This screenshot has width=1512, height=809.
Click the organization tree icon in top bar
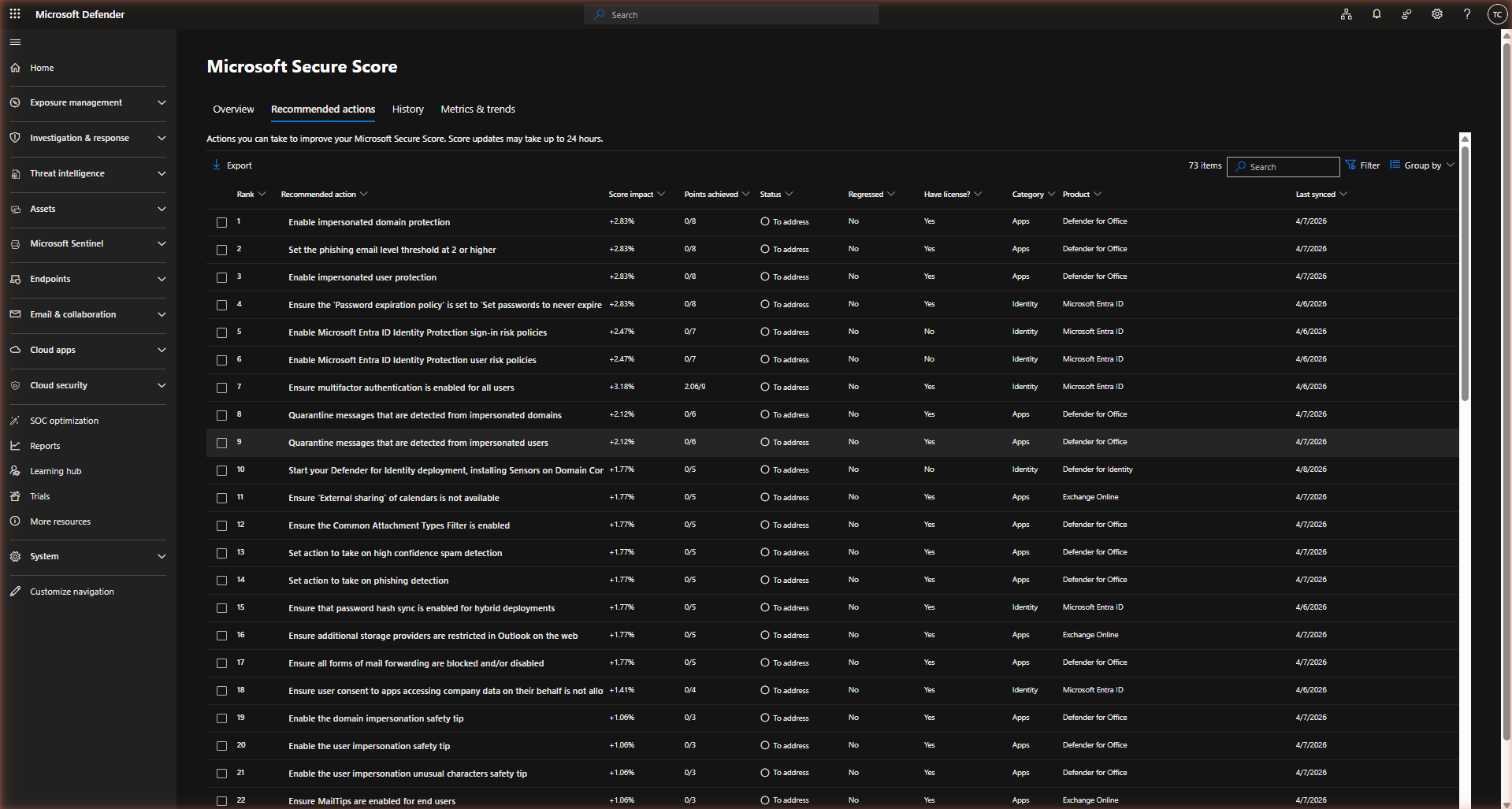(1347, 14)
